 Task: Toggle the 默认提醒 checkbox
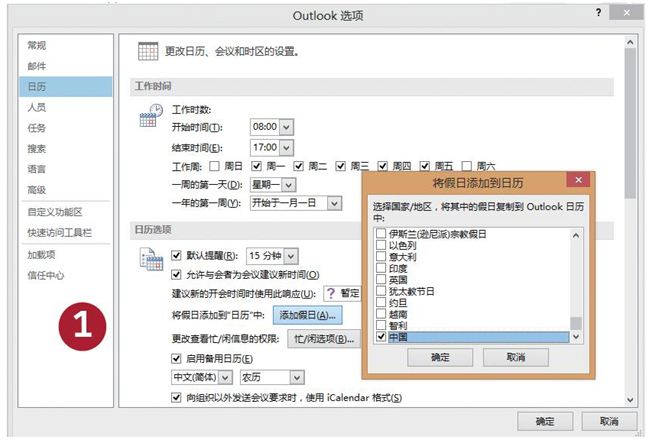coord(176,255)
